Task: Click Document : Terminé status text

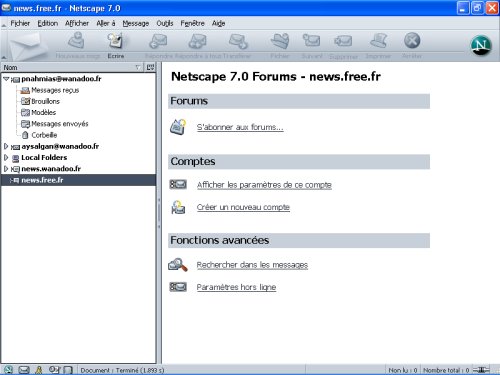Action: tap(122, 370)
